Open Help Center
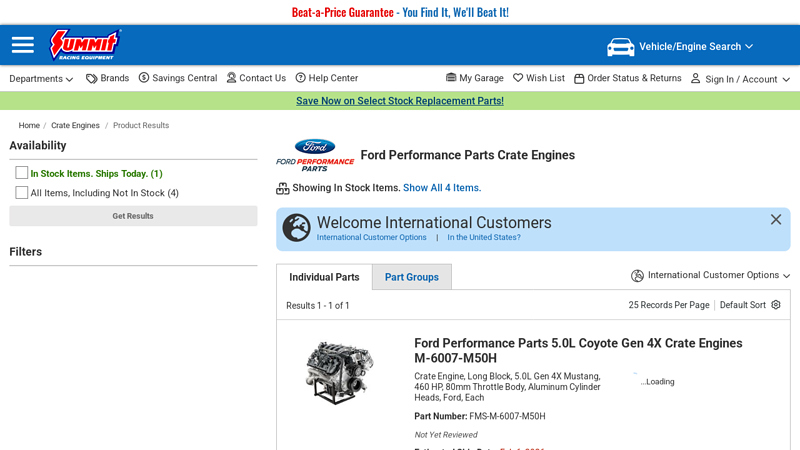 pos(333,78)
